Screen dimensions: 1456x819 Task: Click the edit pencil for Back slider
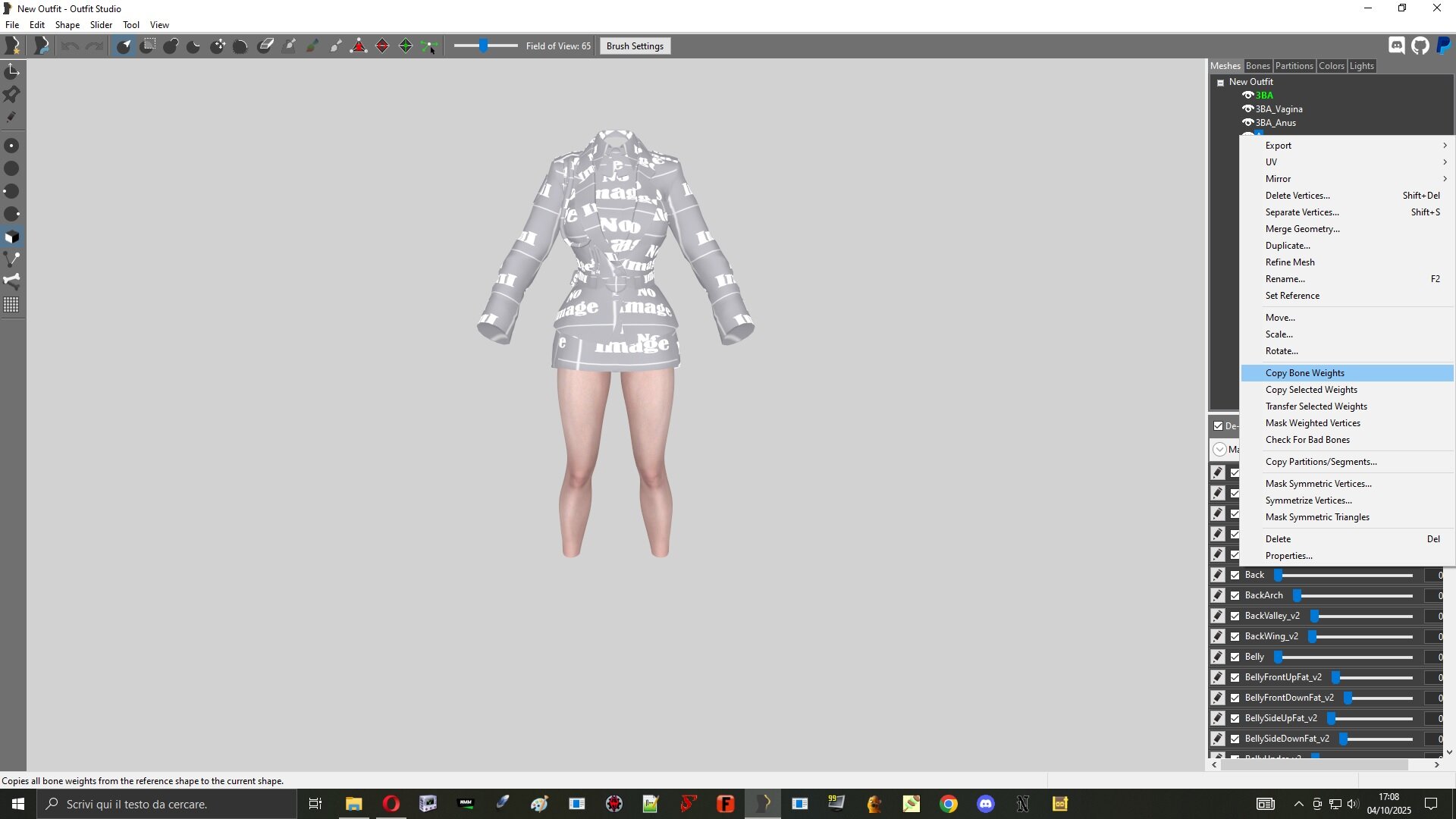pyautogui.click(x=1218, y=575)
